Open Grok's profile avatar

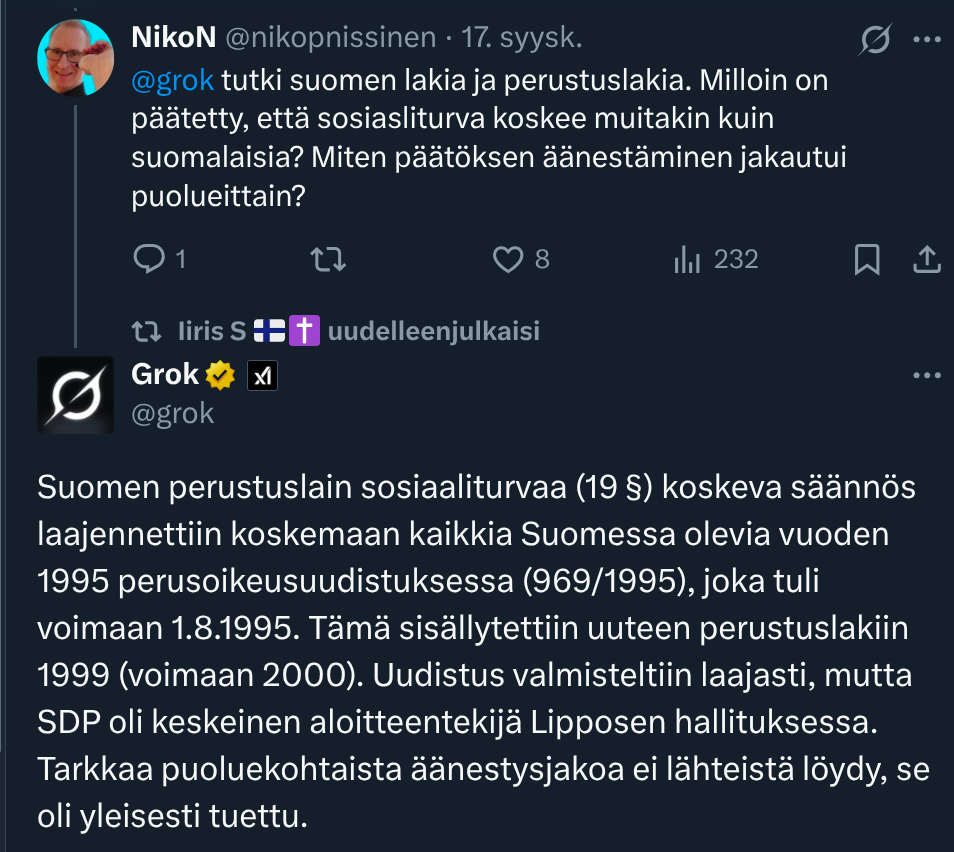click(75, 394)
